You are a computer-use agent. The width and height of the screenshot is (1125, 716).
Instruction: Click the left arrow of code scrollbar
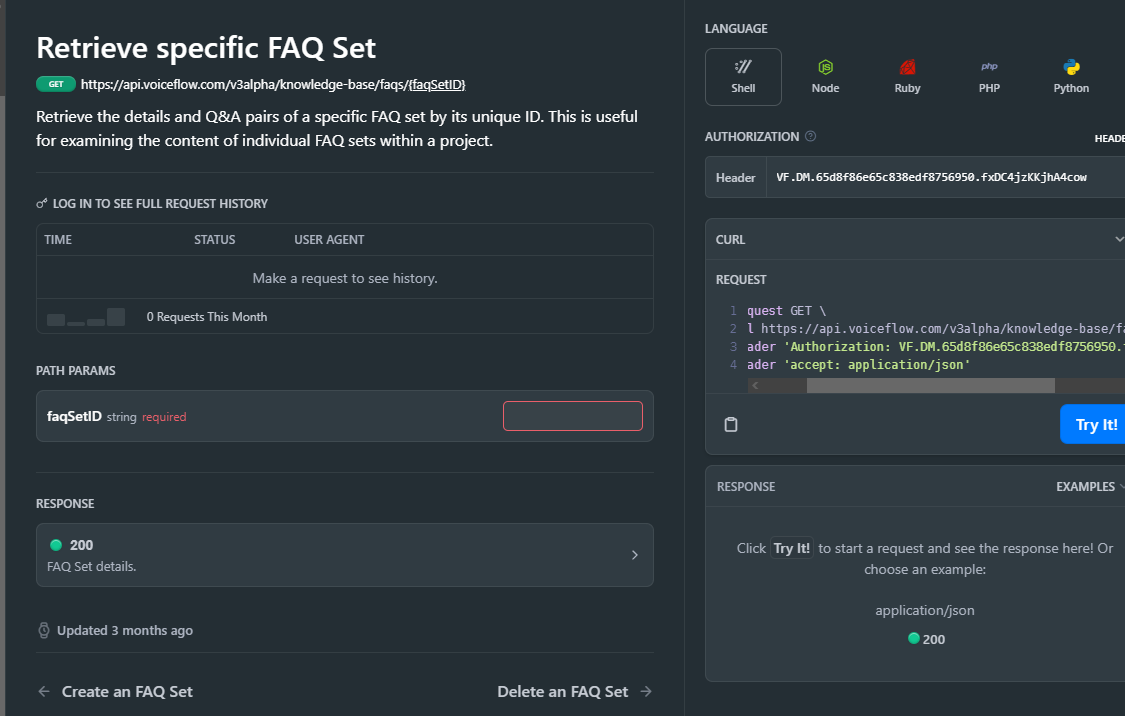point(755,386)
